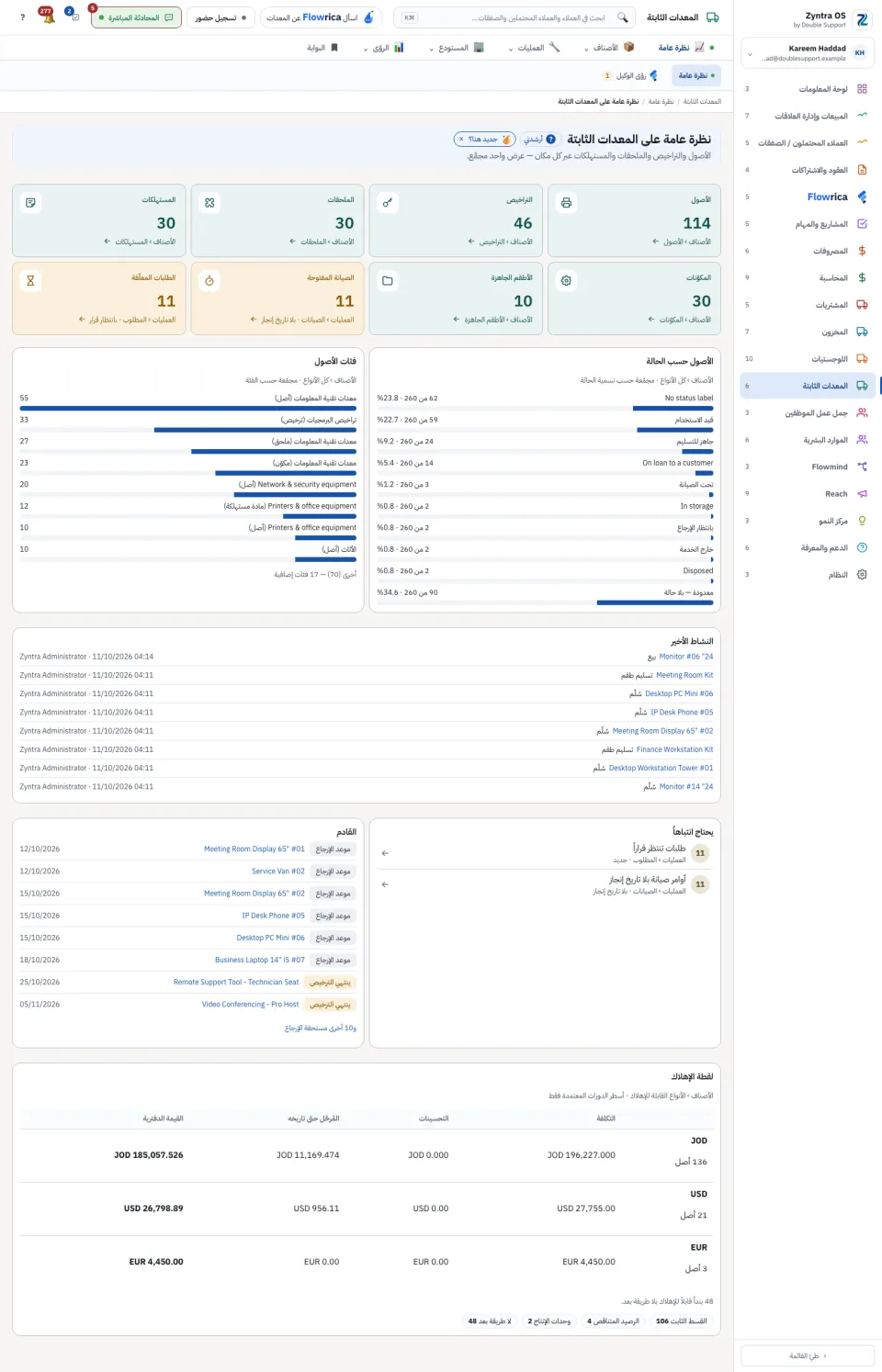Click the المخزون truck icon
The width and height of the screenshot is (882, 1372).
[x=862, y=332]
